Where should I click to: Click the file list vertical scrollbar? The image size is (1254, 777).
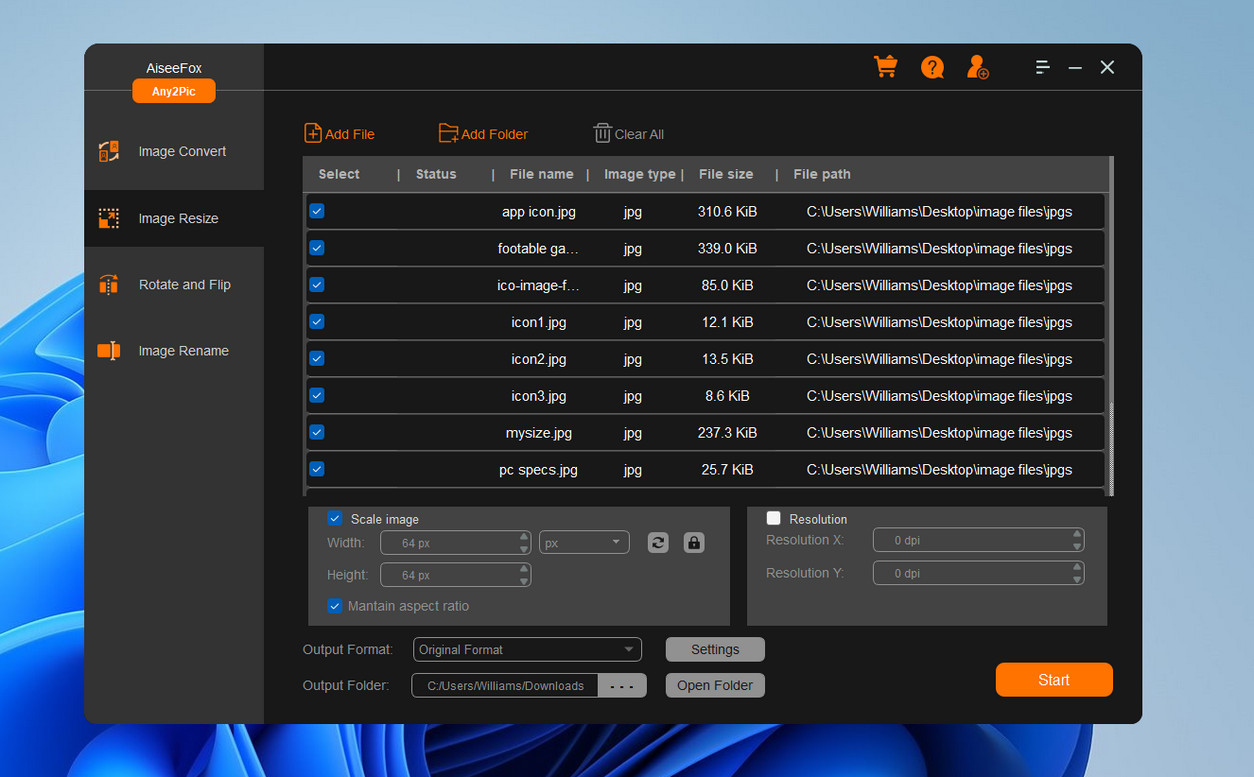point(1110,448)
